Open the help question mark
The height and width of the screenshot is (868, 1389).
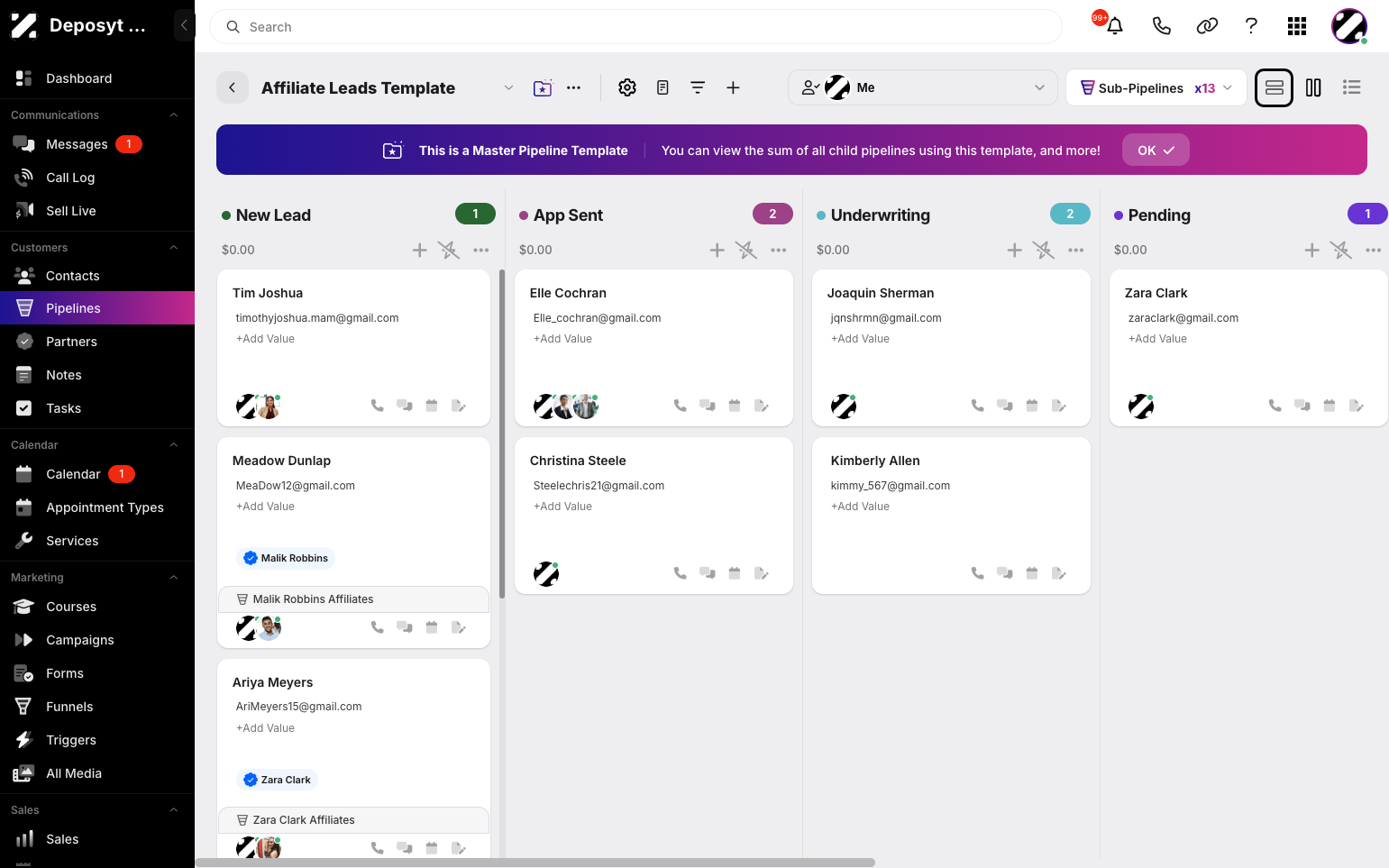point(1251,26)
